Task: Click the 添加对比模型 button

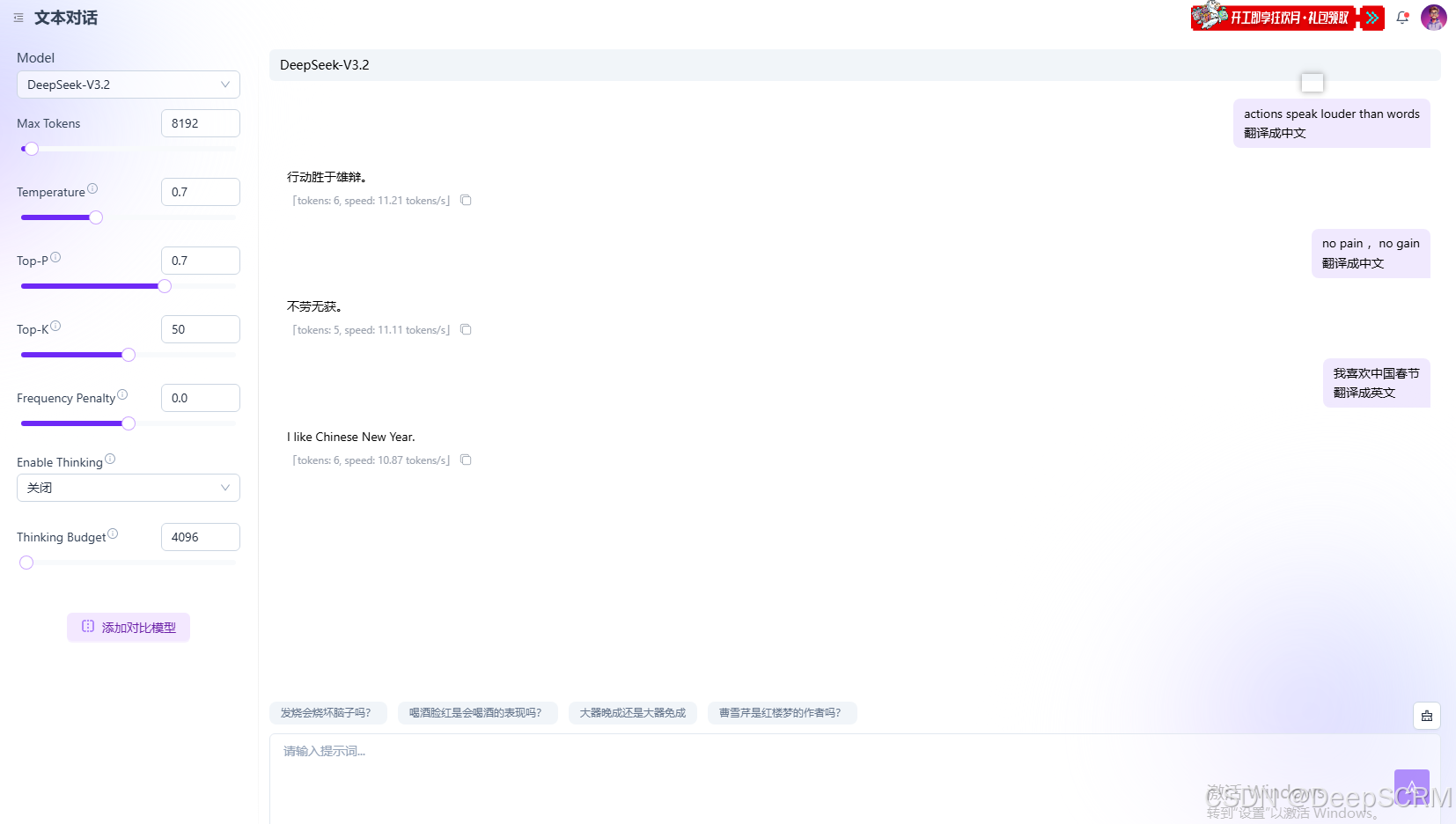Action: 129,628
